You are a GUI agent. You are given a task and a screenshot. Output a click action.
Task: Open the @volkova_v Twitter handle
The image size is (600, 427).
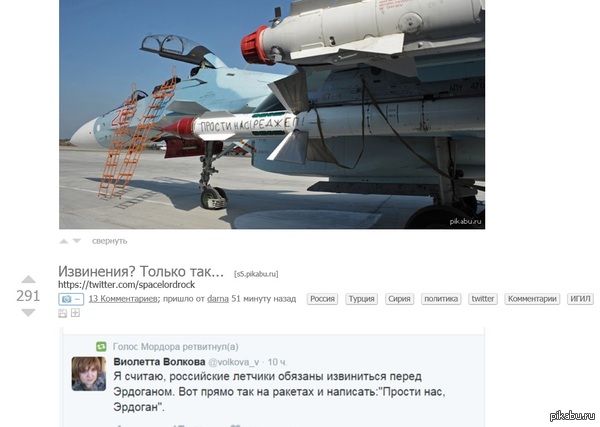pyautogui.click(x=233, y=362)
